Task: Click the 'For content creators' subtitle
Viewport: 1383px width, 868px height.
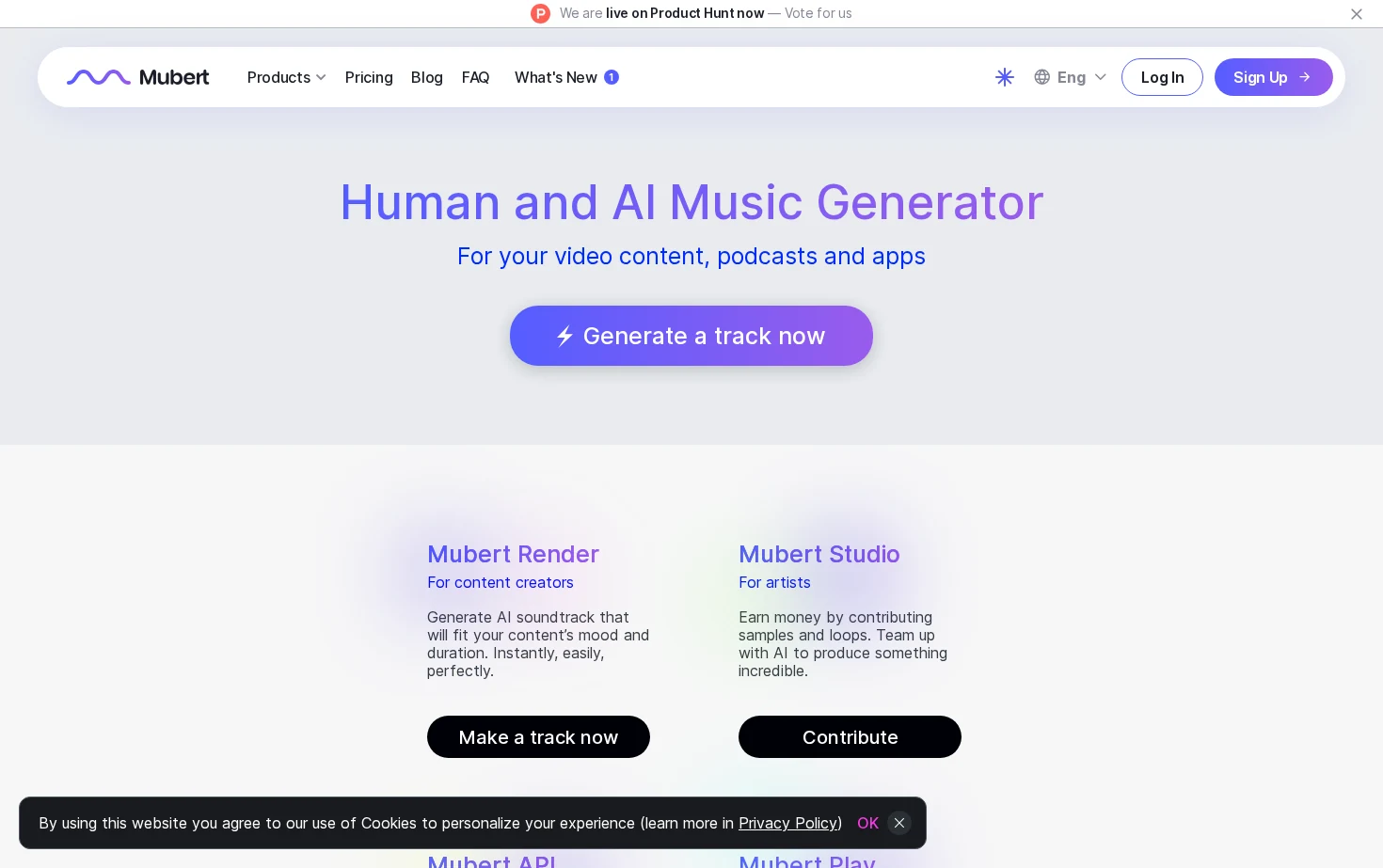Action: click(501, 583)
